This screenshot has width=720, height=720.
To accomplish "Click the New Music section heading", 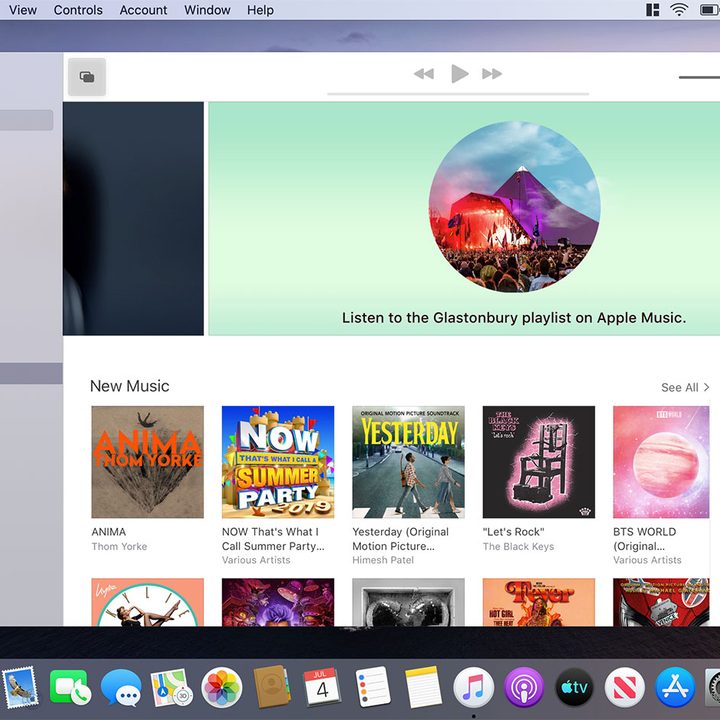I will pyautogui.click(x=129, y=386).
